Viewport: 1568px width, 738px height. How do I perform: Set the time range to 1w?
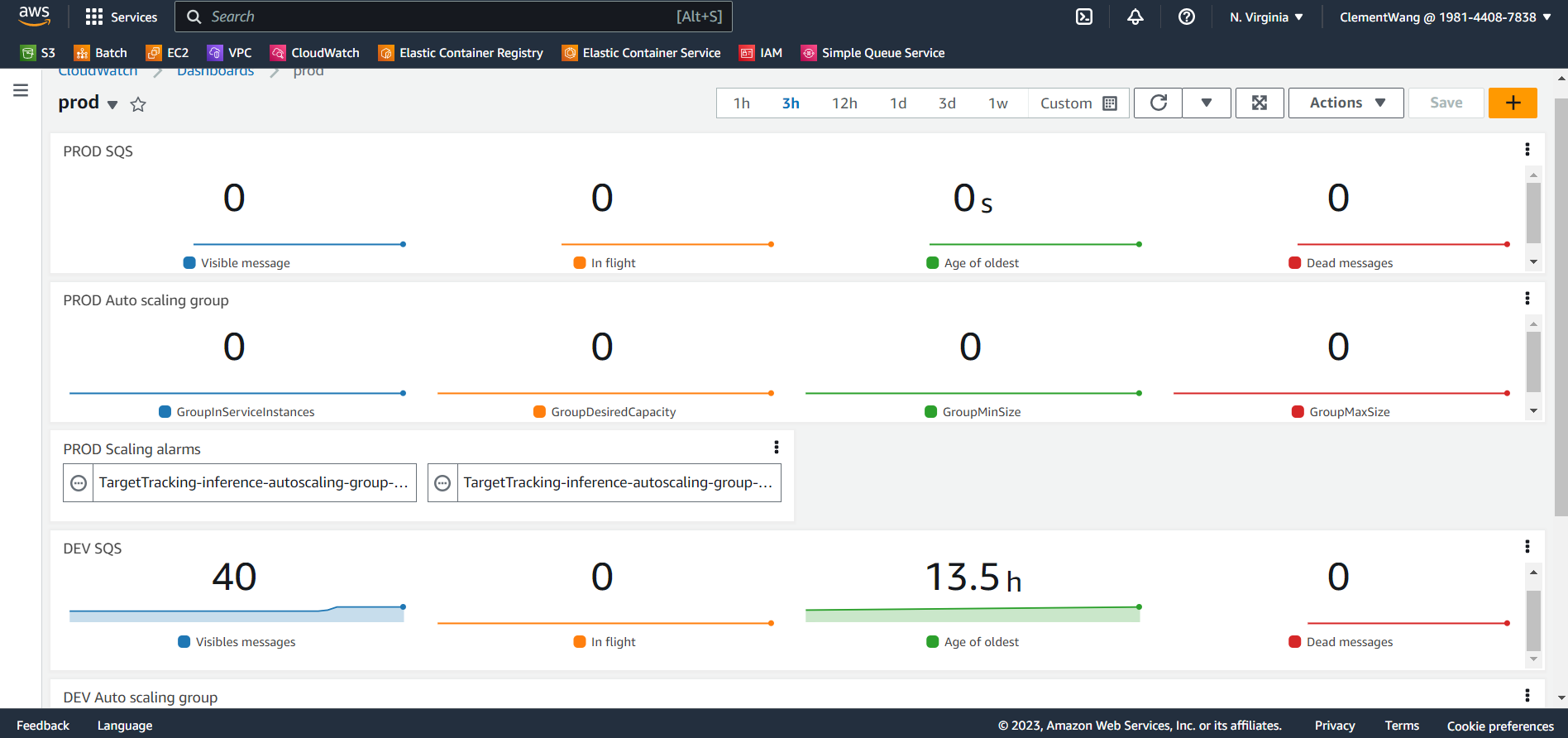point(997,103)
